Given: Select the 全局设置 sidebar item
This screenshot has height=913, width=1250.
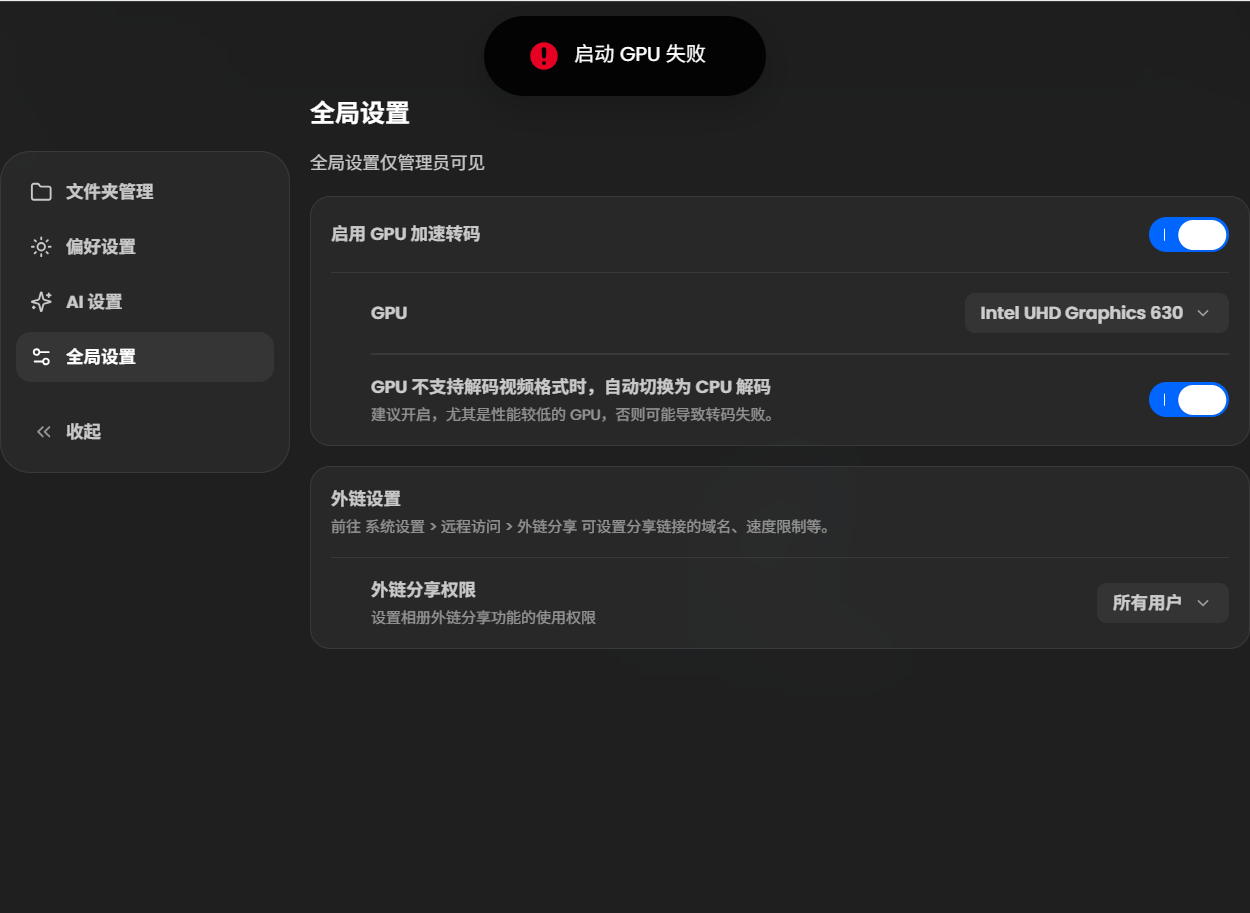Looking at the screenshot, I should pyautogui.click(x=145, y=357).
